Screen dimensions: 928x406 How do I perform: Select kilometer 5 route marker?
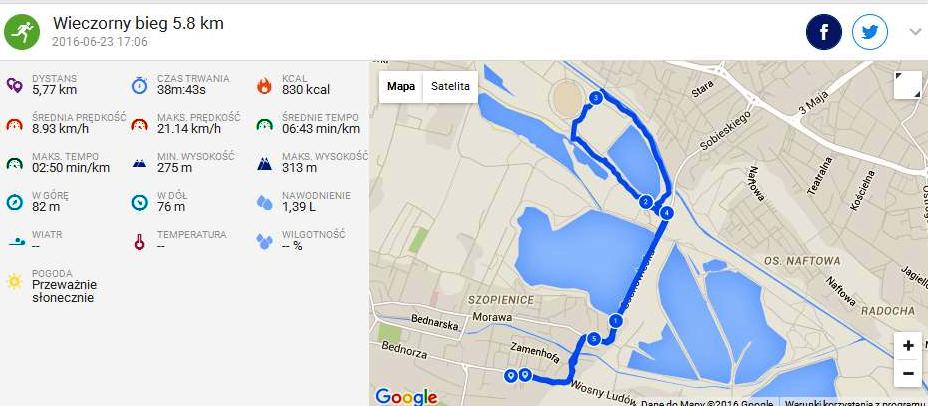coord(593,339)
